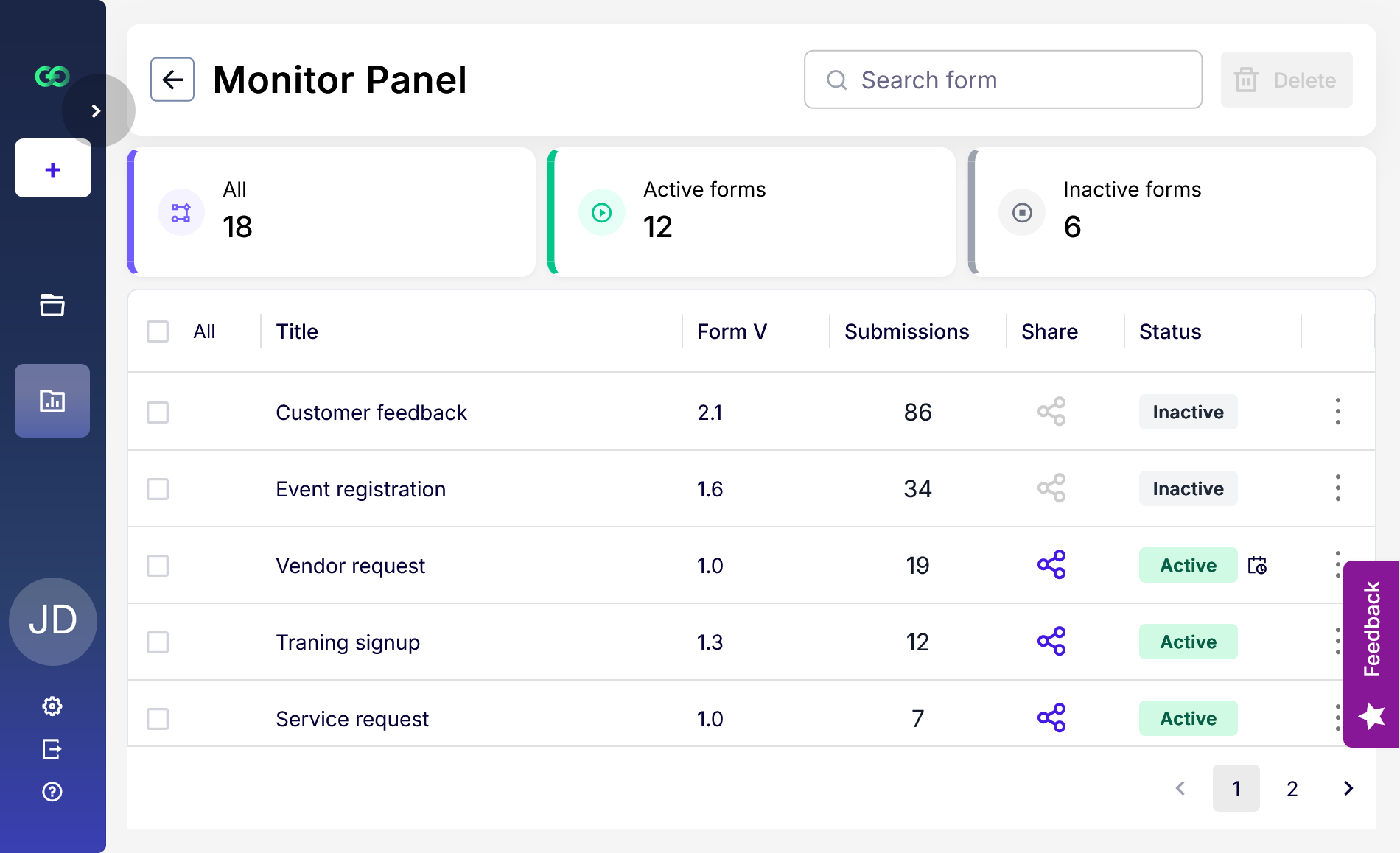Click the previous page chevron
Viewport: 1400px width, 853px height.
(x=1180, y=788)
